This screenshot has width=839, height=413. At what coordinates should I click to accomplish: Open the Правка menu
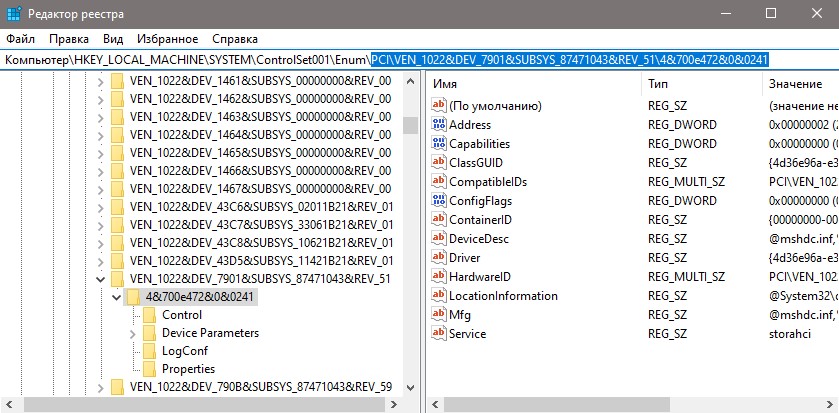point(69,39)
